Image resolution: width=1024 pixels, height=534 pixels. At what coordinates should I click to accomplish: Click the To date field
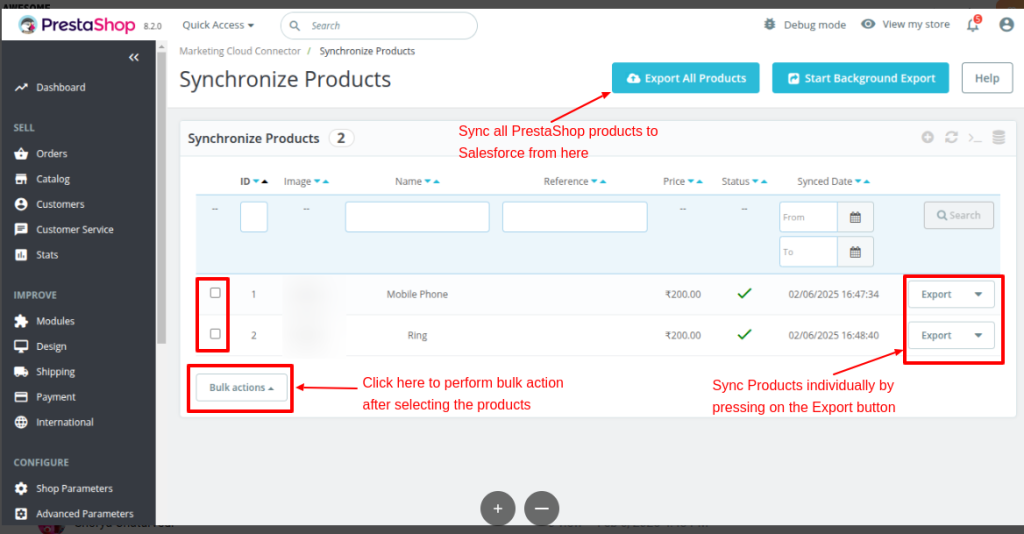point(808,252)
